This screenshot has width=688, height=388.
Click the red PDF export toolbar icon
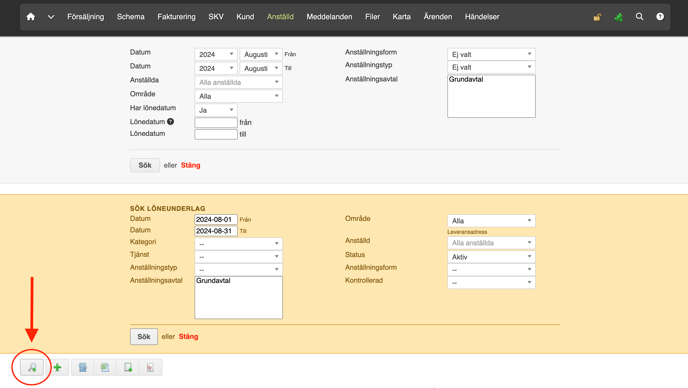[x=150, y=367]
